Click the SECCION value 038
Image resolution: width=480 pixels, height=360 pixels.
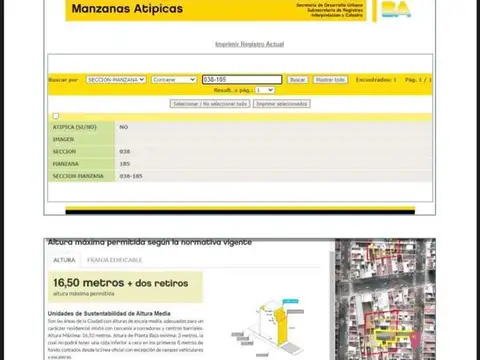pos(125,152)
